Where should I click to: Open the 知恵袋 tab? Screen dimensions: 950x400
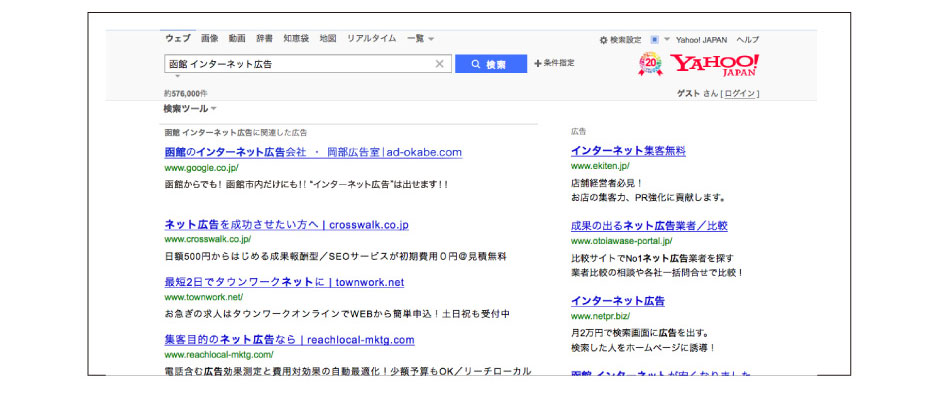point(296,38)
